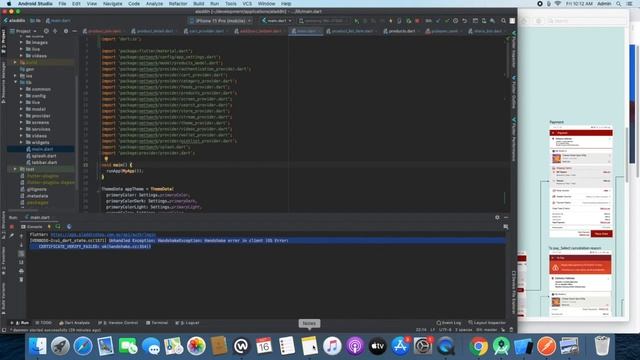
Task: Open Android Studio from the Dock
Action: click(501, 346)
